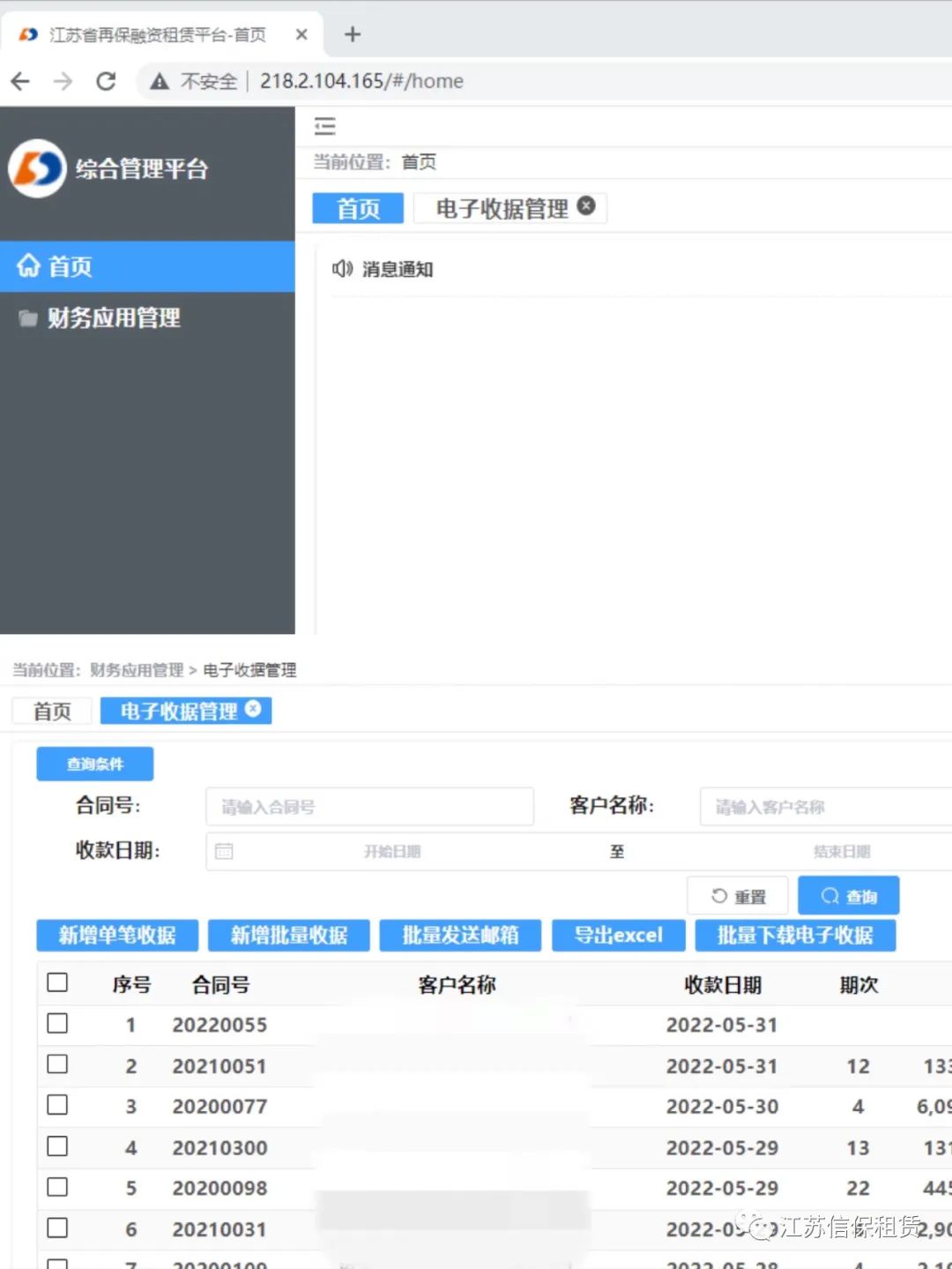Export data with 导出excel button
The image size is (952, 1269).
pyautogui.click(x=619, y=935)
